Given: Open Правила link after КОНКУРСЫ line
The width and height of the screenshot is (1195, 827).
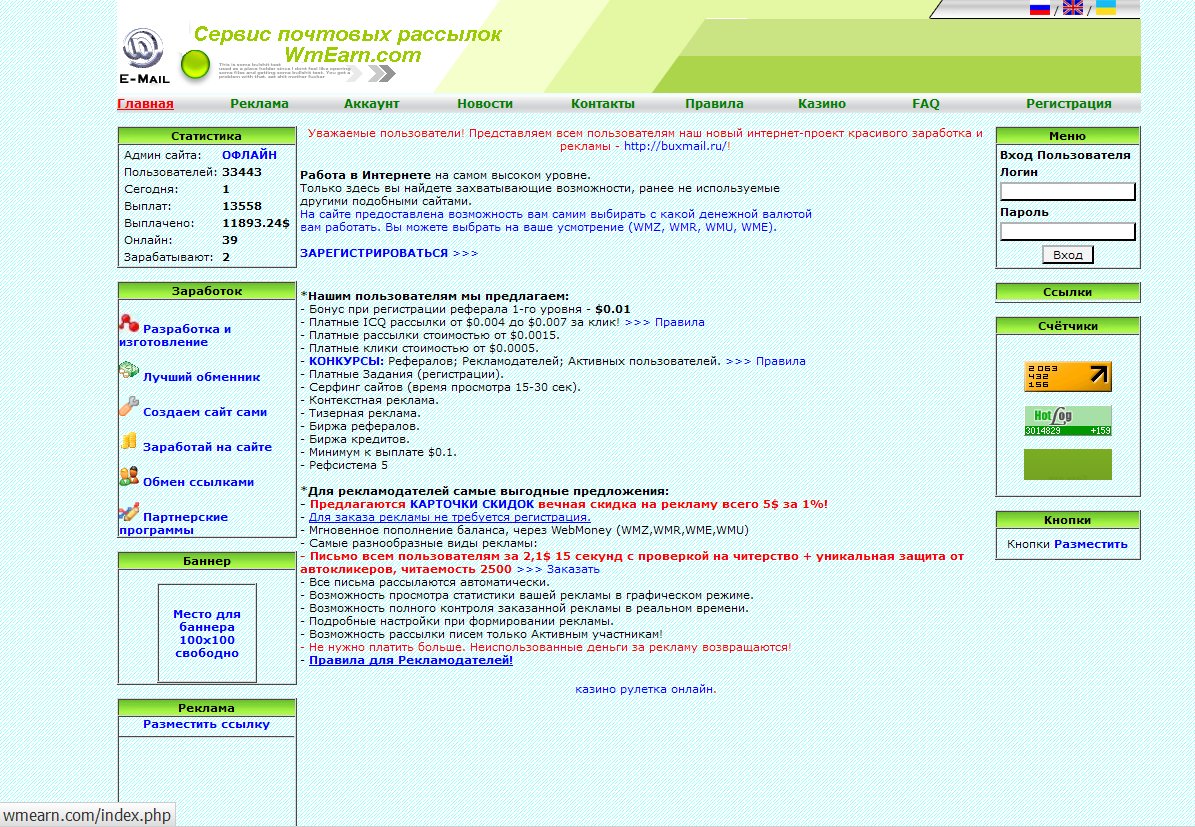Looking at the screenshot, I should coord(765,361).
